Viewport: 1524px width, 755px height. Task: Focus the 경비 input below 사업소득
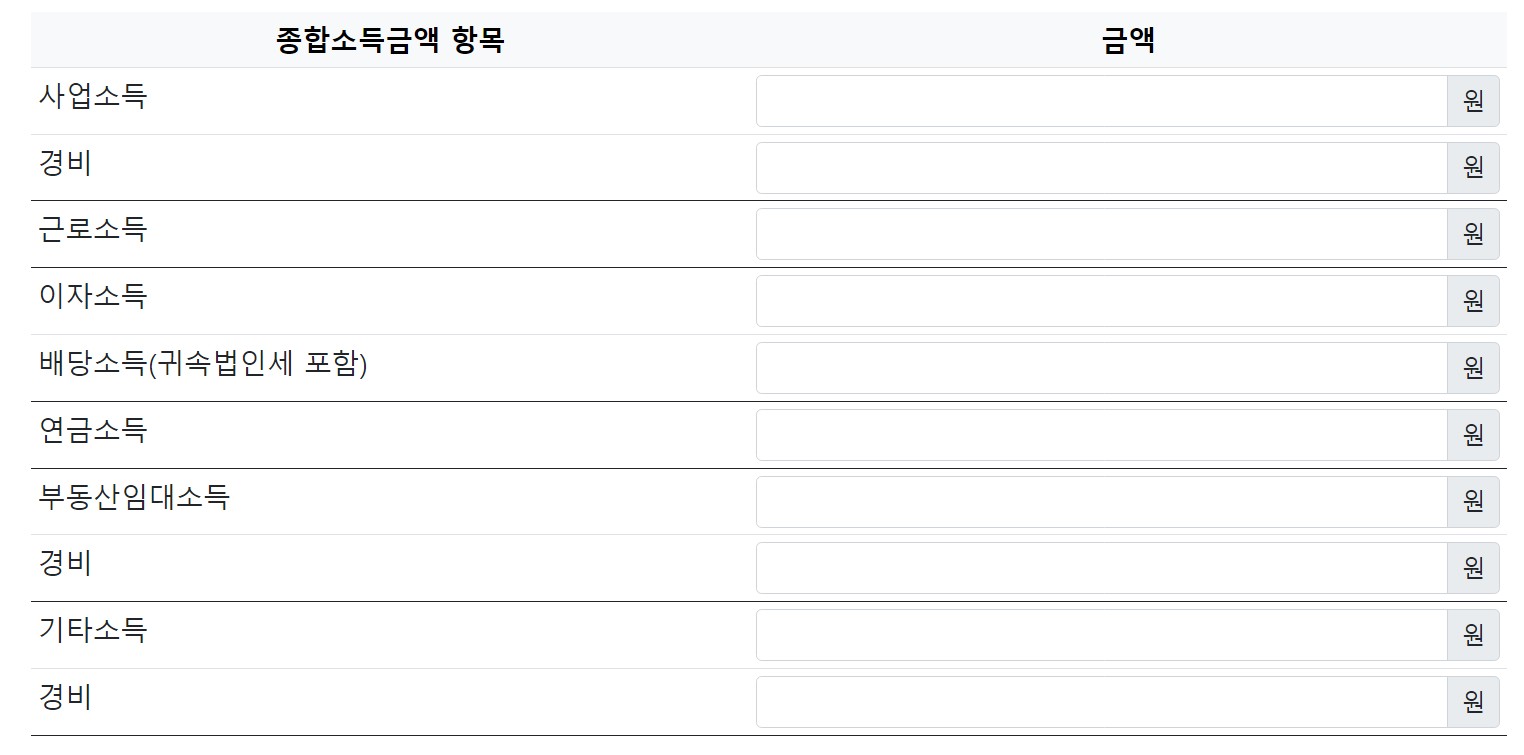click(x=1102, y=168)
